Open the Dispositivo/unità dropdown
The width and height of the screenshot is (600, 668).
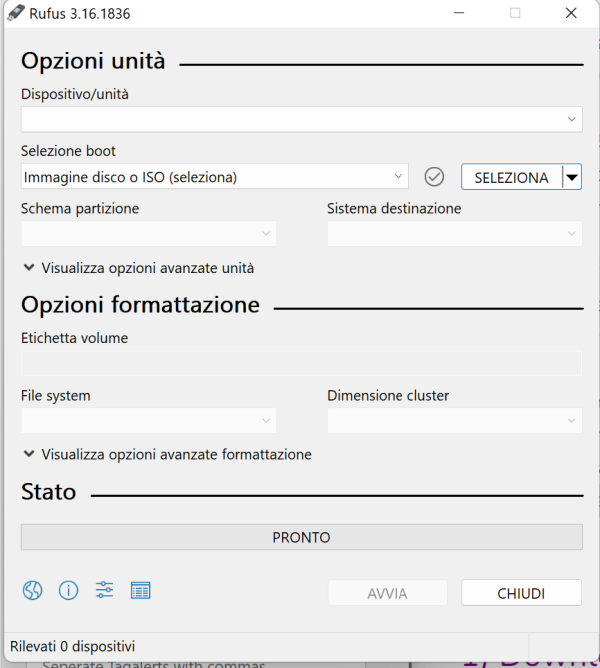[x=301, y=120]
